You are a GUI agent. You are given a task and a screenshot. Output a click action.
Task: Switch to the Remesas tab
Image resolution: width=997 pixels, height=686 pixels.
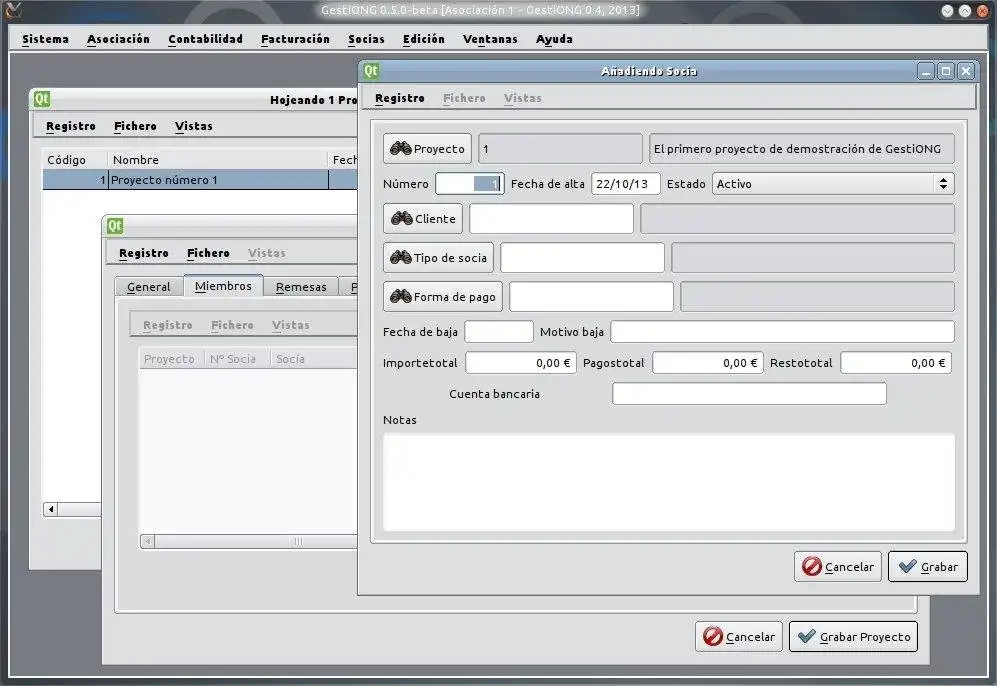301,287
